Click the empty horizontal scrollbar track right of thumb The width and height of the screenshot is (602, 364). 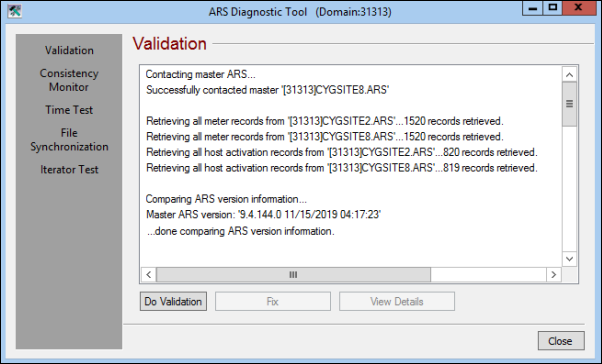coord(488,275)
